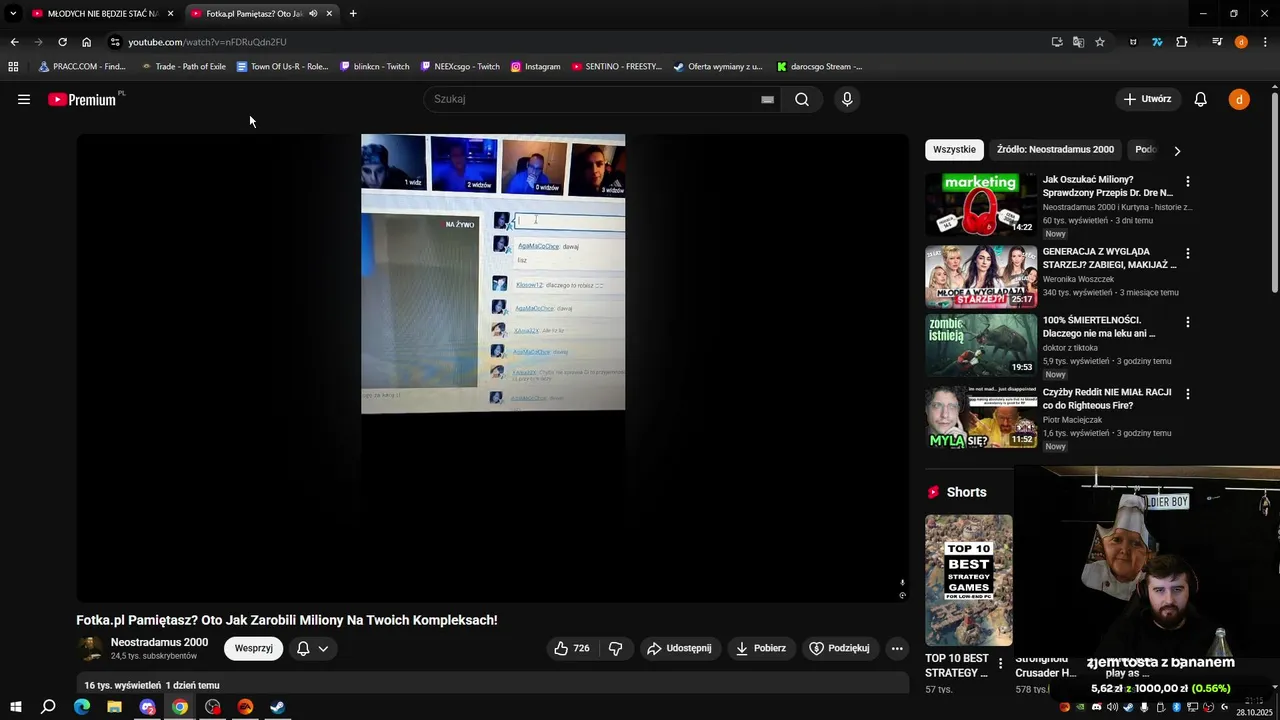Expand the notification settings chevron beside the bell
Viewport: 1280px width, 720px height.
coord(323,649)
